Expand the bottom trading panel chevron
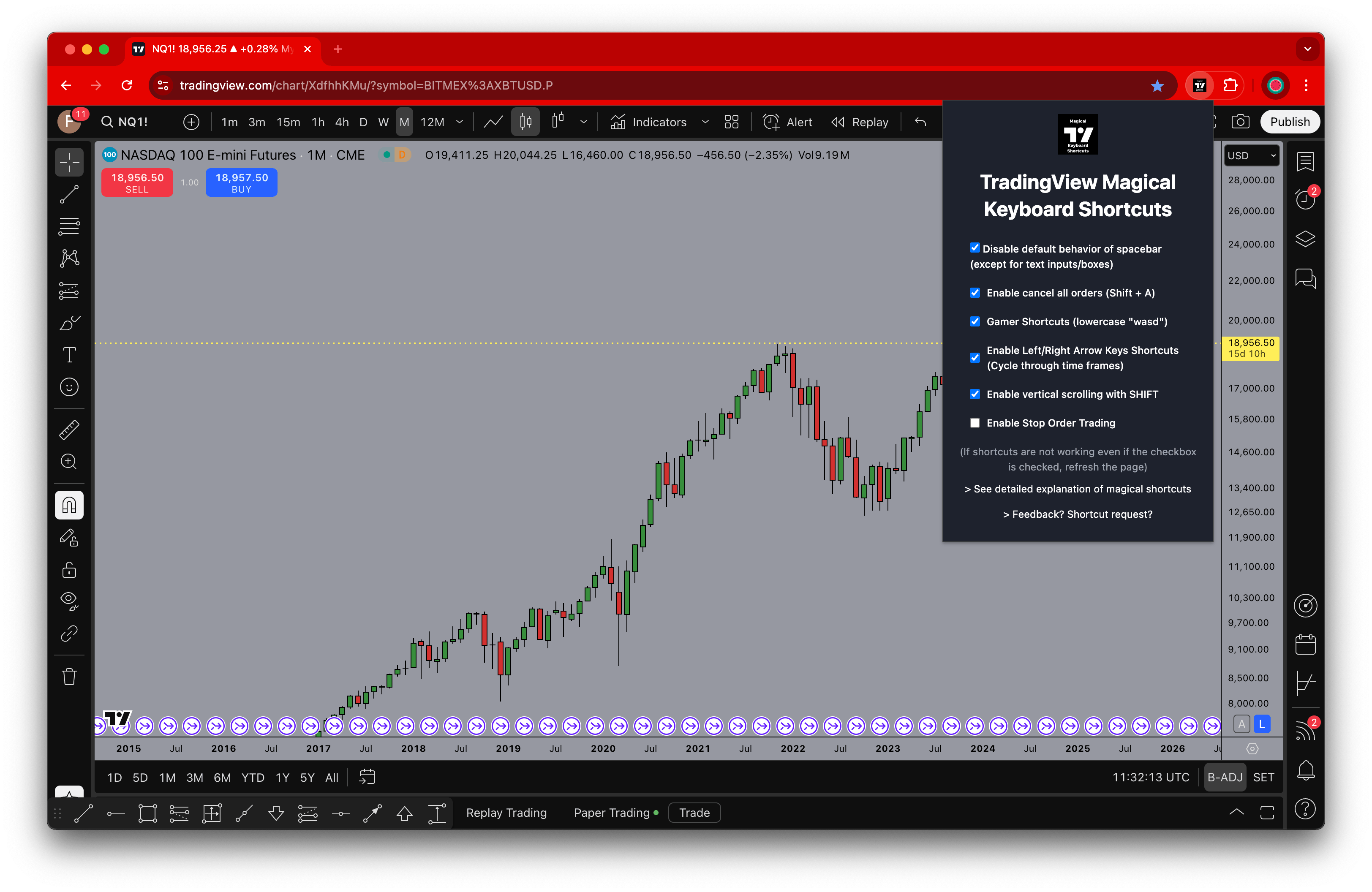The image size is (1372, 892). pos(1236,813)
